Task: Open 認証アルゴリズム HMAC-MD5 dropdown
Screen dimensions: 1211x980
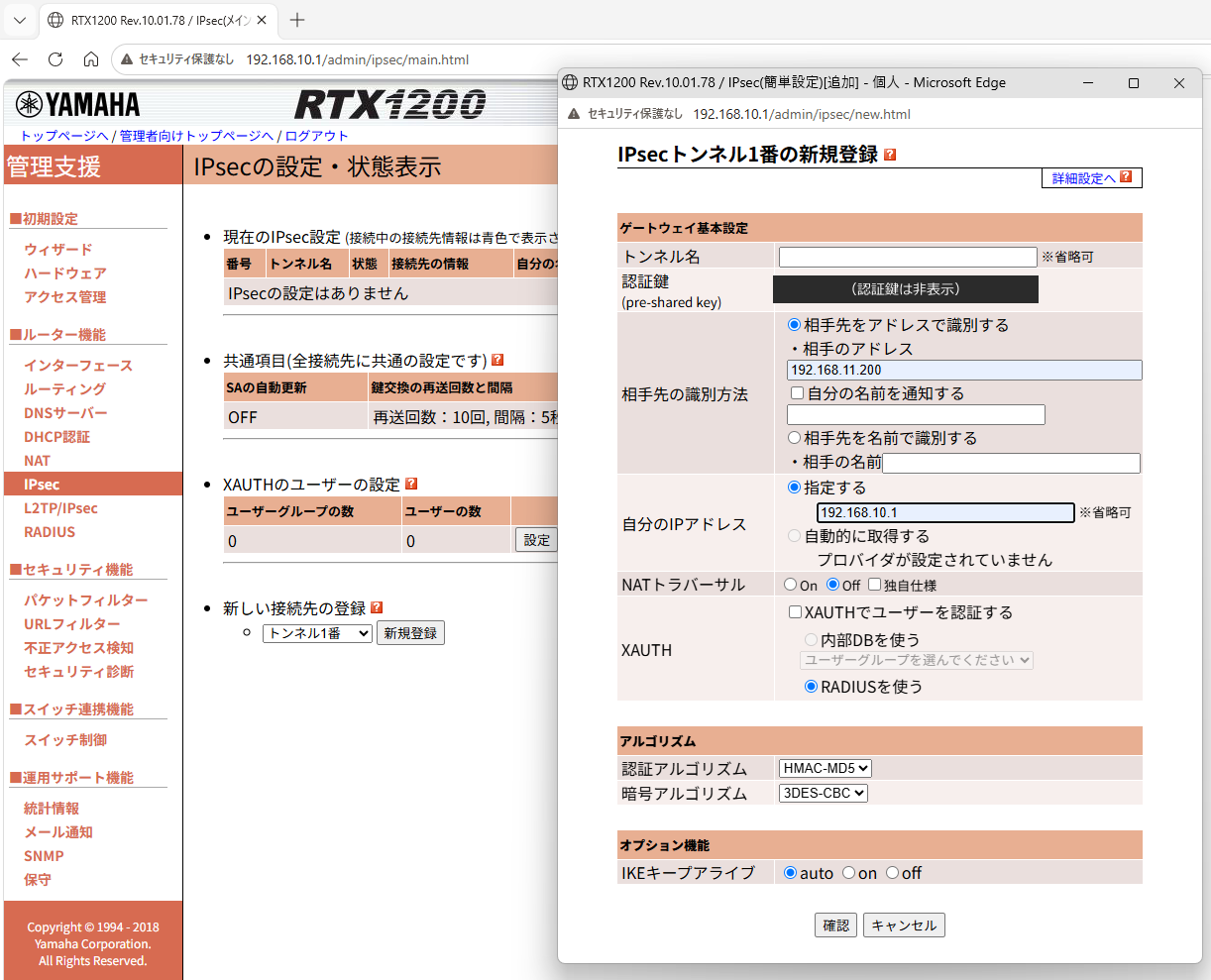Action: pyautogui.click(x=826, y=768)
